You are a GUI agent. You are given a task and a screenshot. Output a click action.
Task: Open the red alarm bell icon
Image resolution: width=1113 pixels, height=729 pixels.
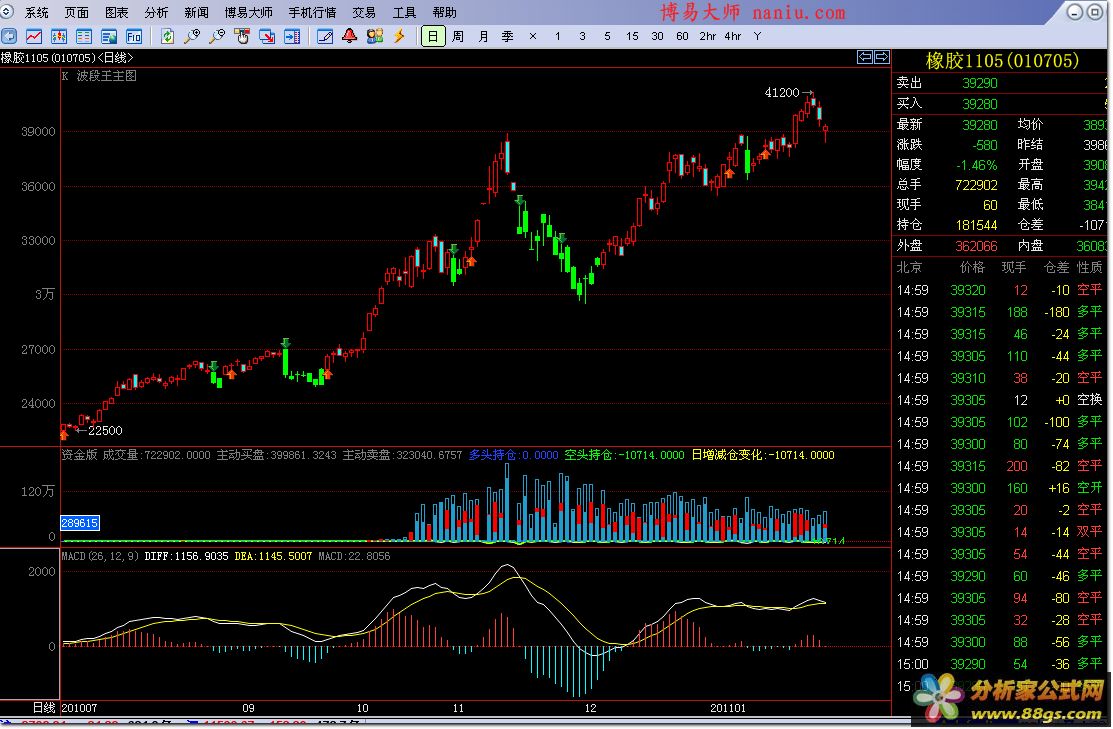[349, 36]
